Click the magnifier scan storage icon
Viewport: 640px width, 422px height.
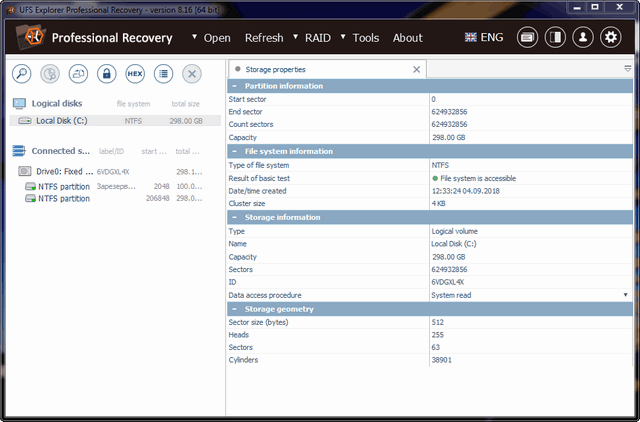point(22,74)
